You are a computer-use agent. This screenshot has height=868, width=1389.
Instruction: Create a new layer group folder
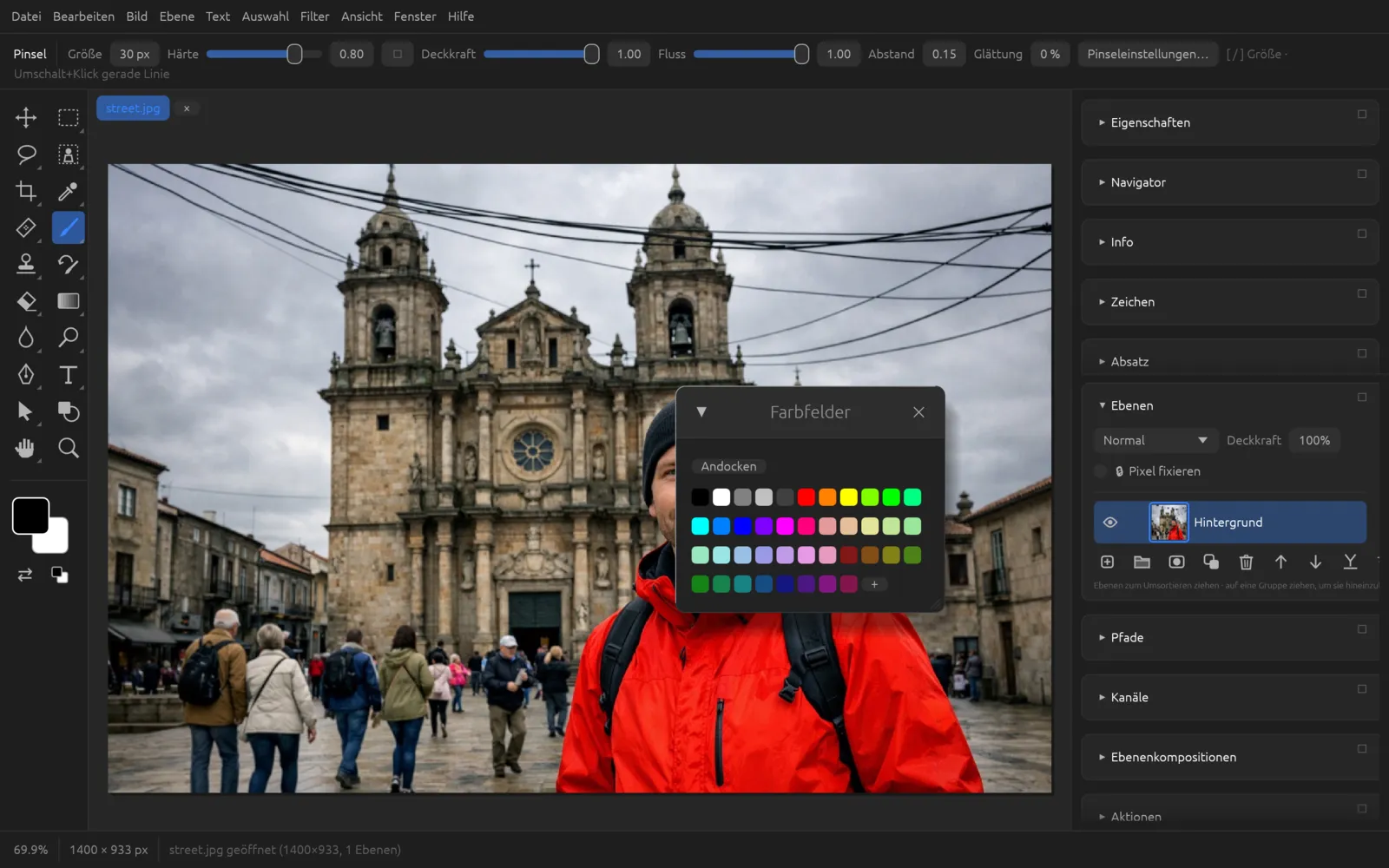click(x=1142, y=562)
